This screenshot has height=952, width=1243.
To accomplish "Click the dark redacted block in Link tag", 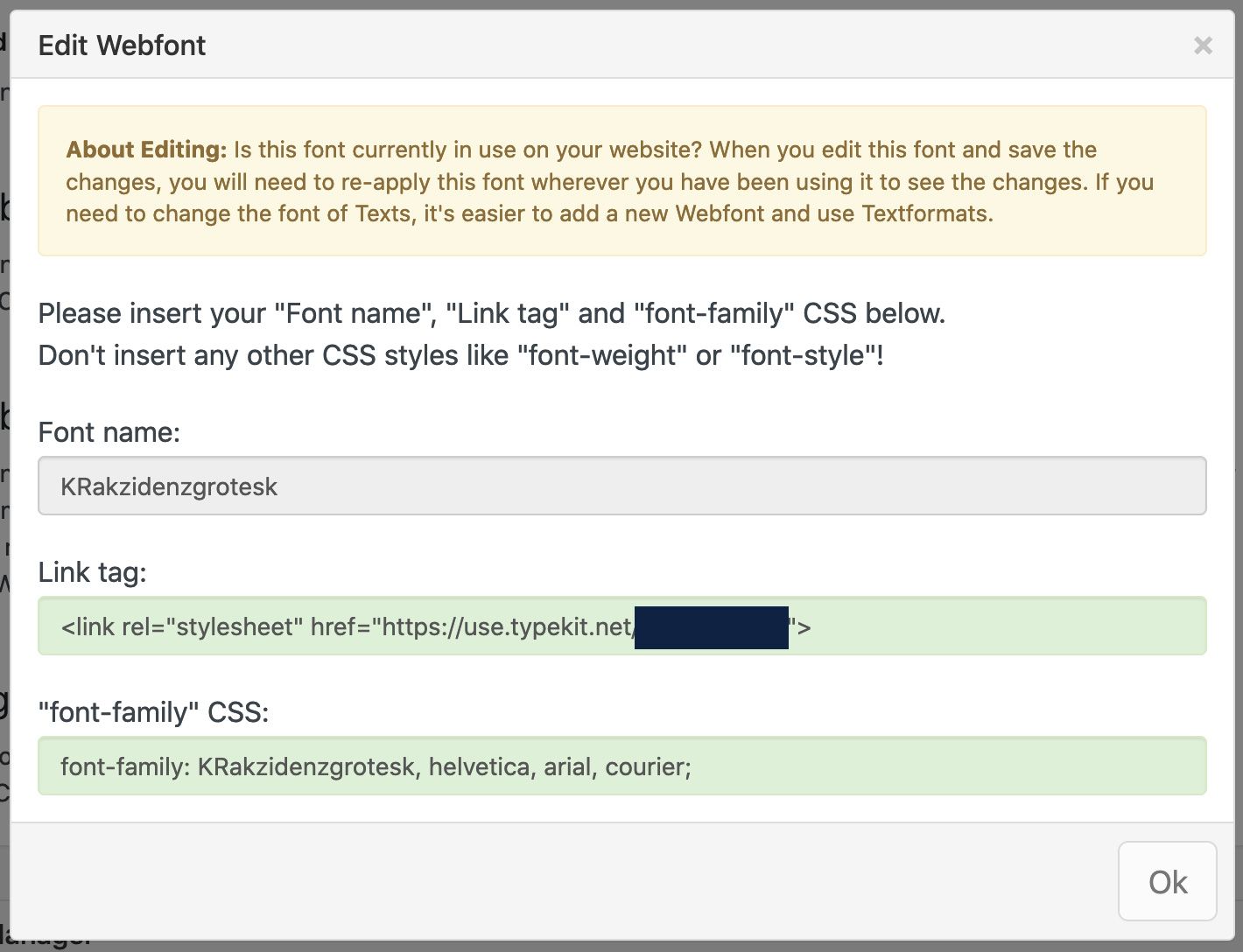I will [711, 627].
